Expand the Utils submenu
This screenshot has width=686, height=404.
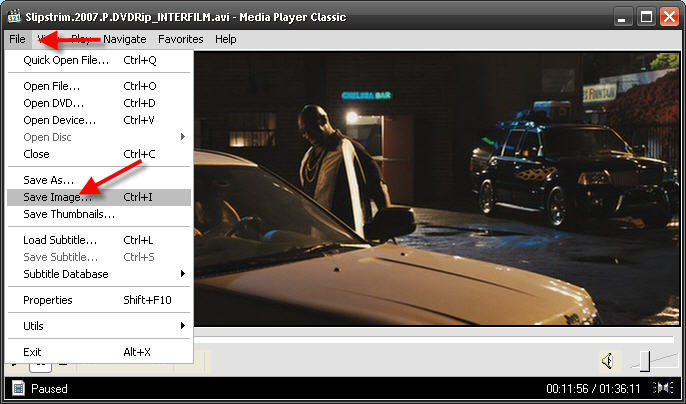coord(99,326)
